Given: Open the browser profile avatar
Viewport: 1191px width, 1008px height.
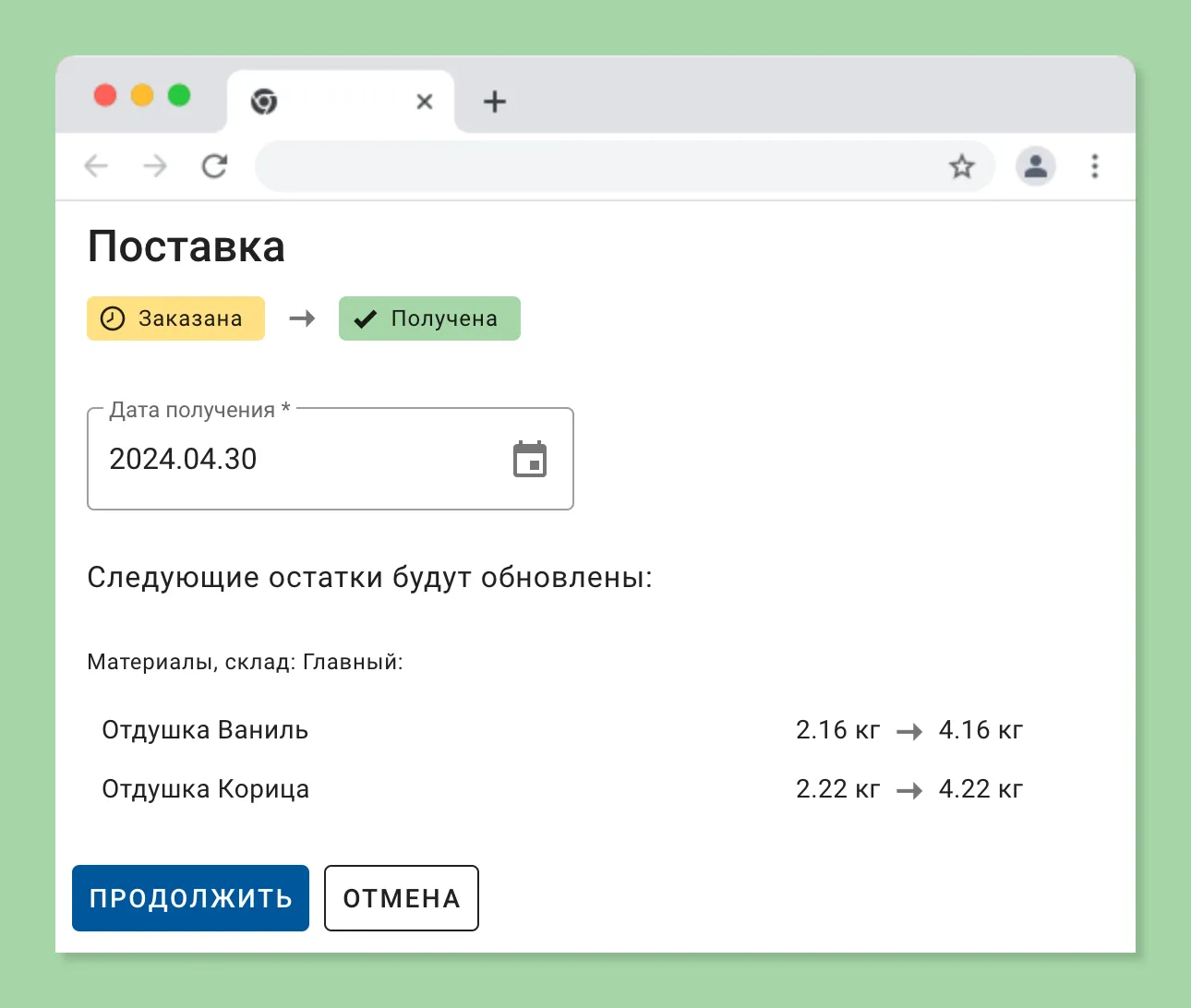Looking at the screenshot, I should (1036, 166).
